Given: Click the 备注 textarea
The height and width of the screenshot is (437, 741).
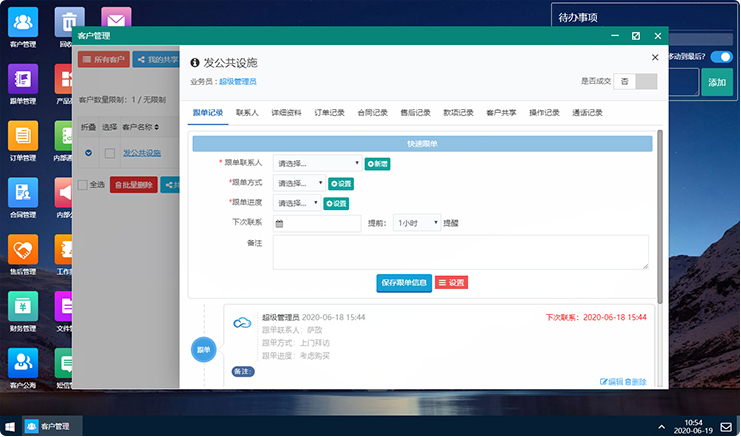Looking at the screenshot, I should [461, 252].
